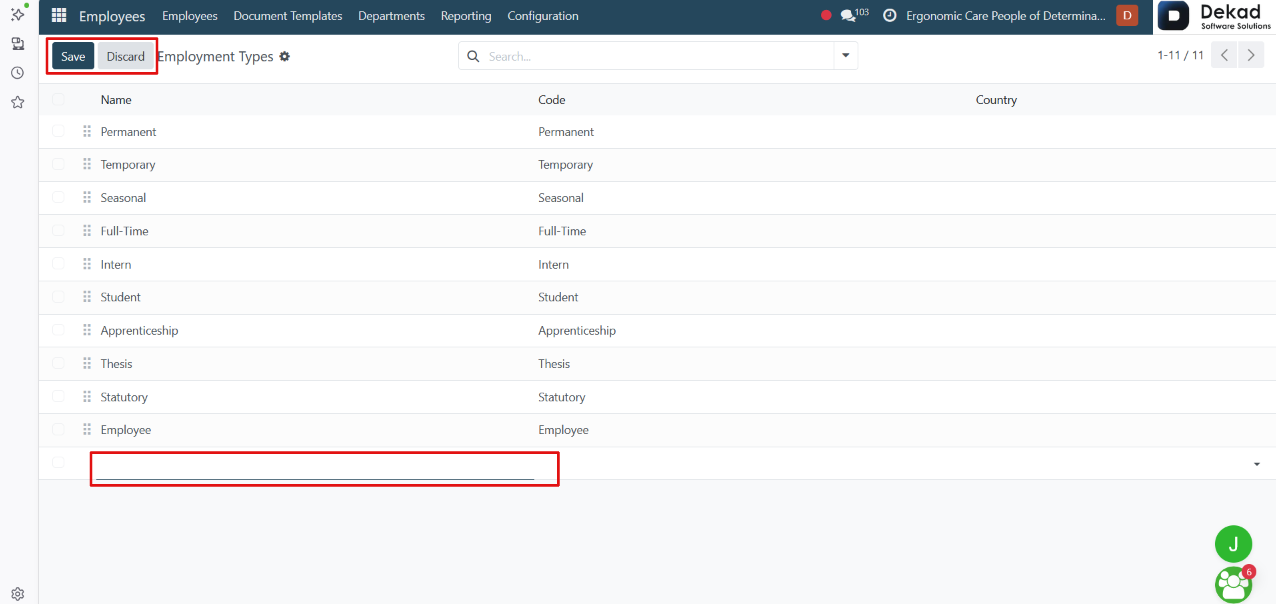Select the Employee name cell
This screenshot has width=1276, height=604.
[x=126, y=430]
